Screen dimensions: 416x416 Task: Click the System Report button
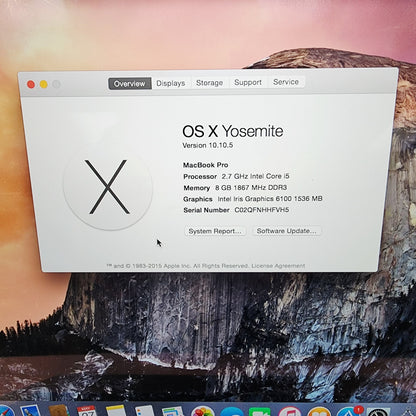pos(215,231)
